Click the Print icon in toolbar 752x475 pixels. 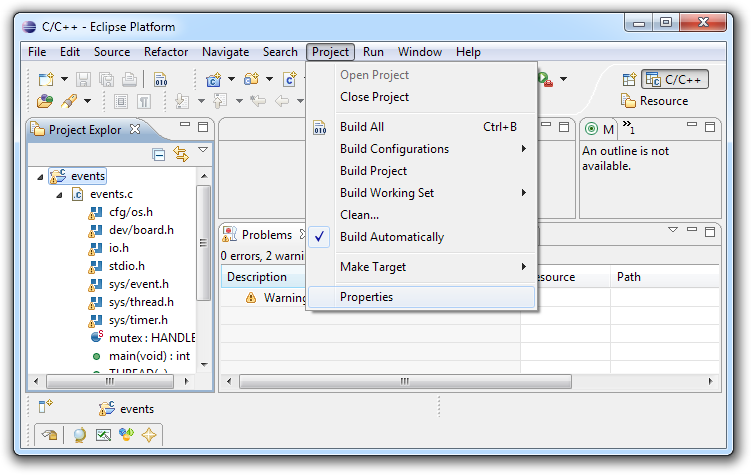coord(129,79)
